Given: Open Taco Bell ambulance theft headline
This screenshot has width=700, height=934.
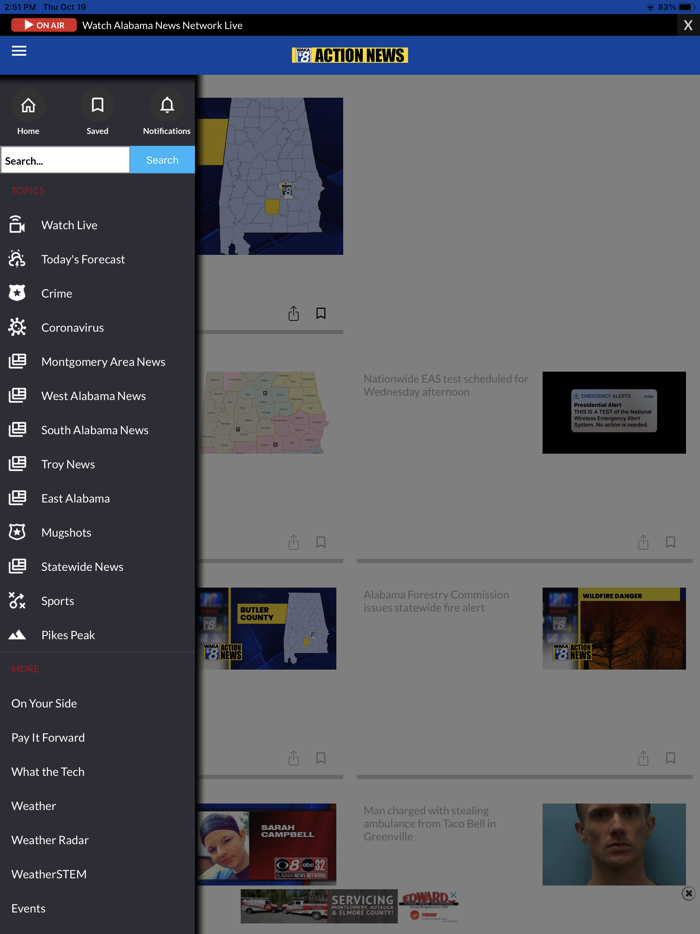Looking at the screenshot, I should (430, 823).
